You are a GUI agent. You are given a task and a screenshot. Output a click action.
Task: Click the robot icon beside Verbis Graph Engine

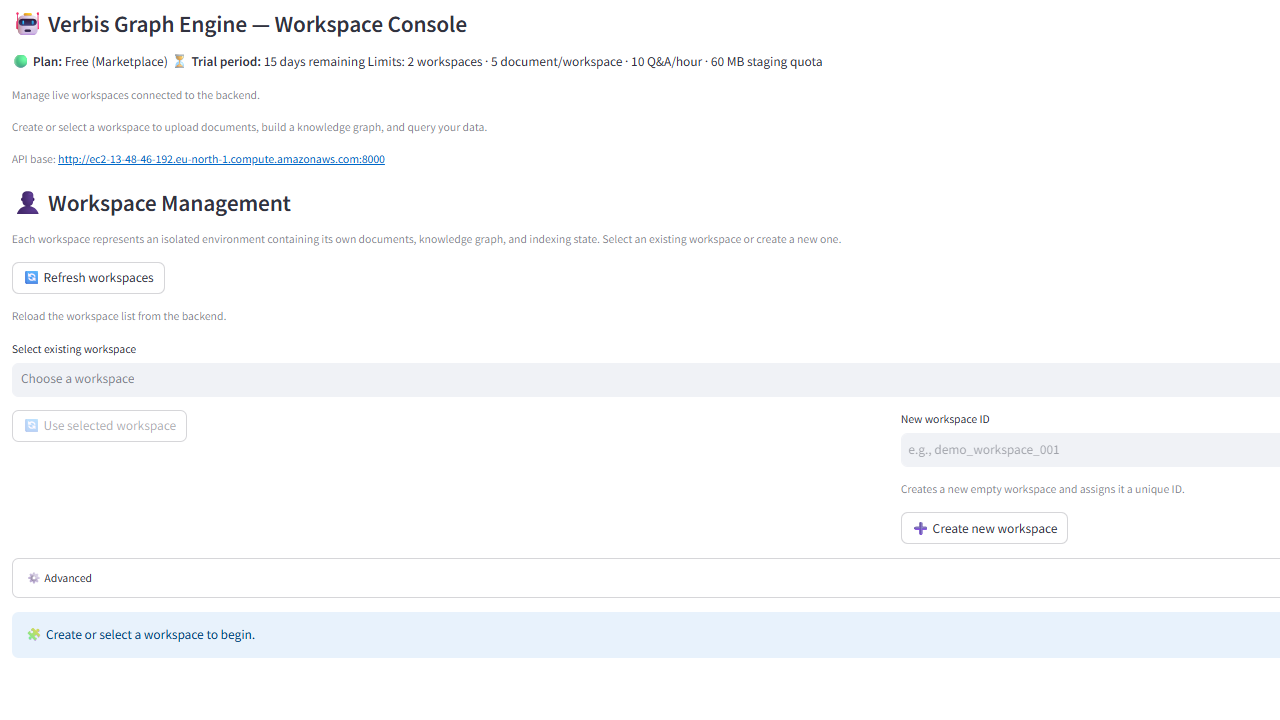(x=27, y=24)
